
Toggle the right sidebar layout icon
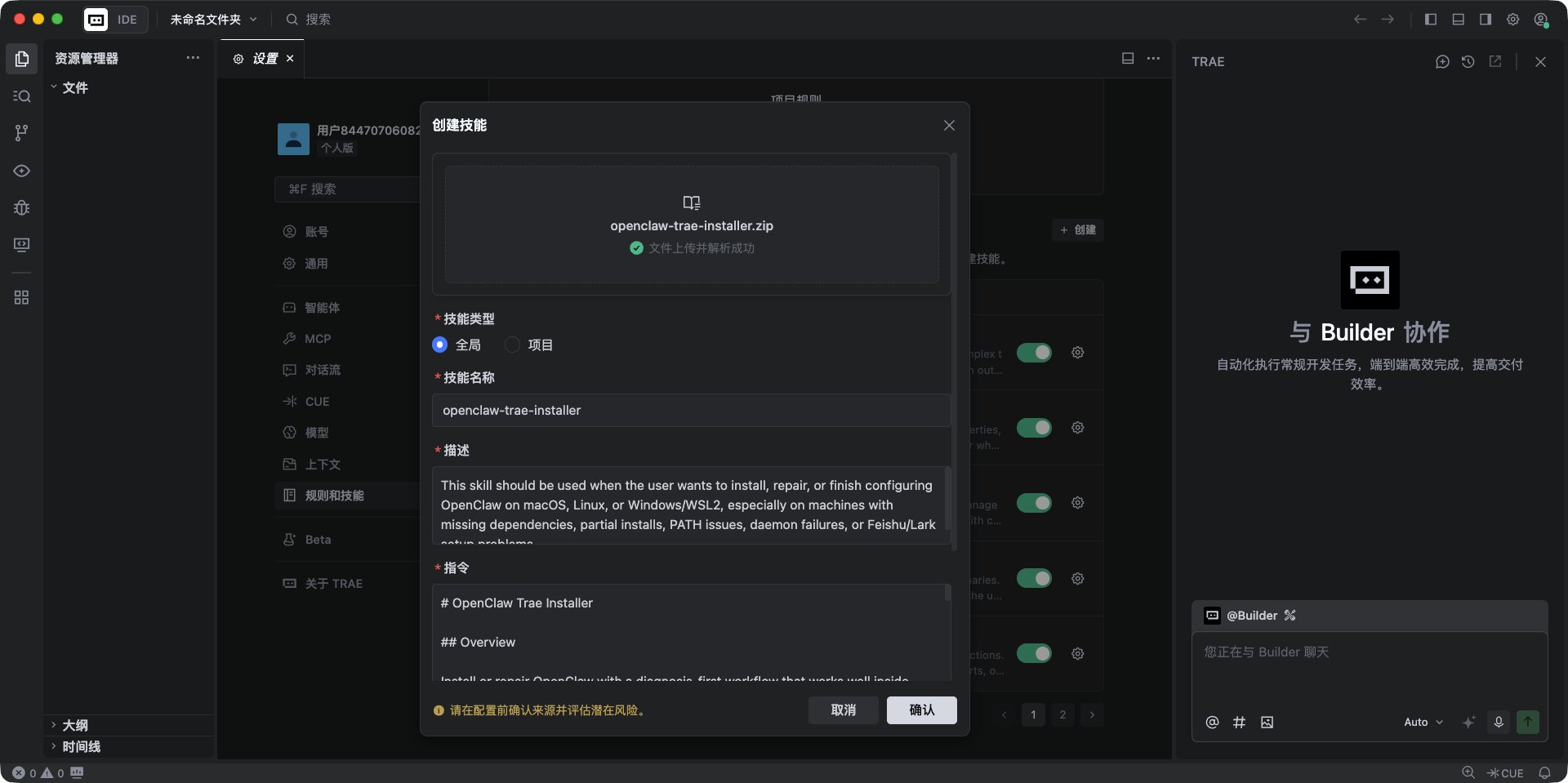click(1486, 20)
